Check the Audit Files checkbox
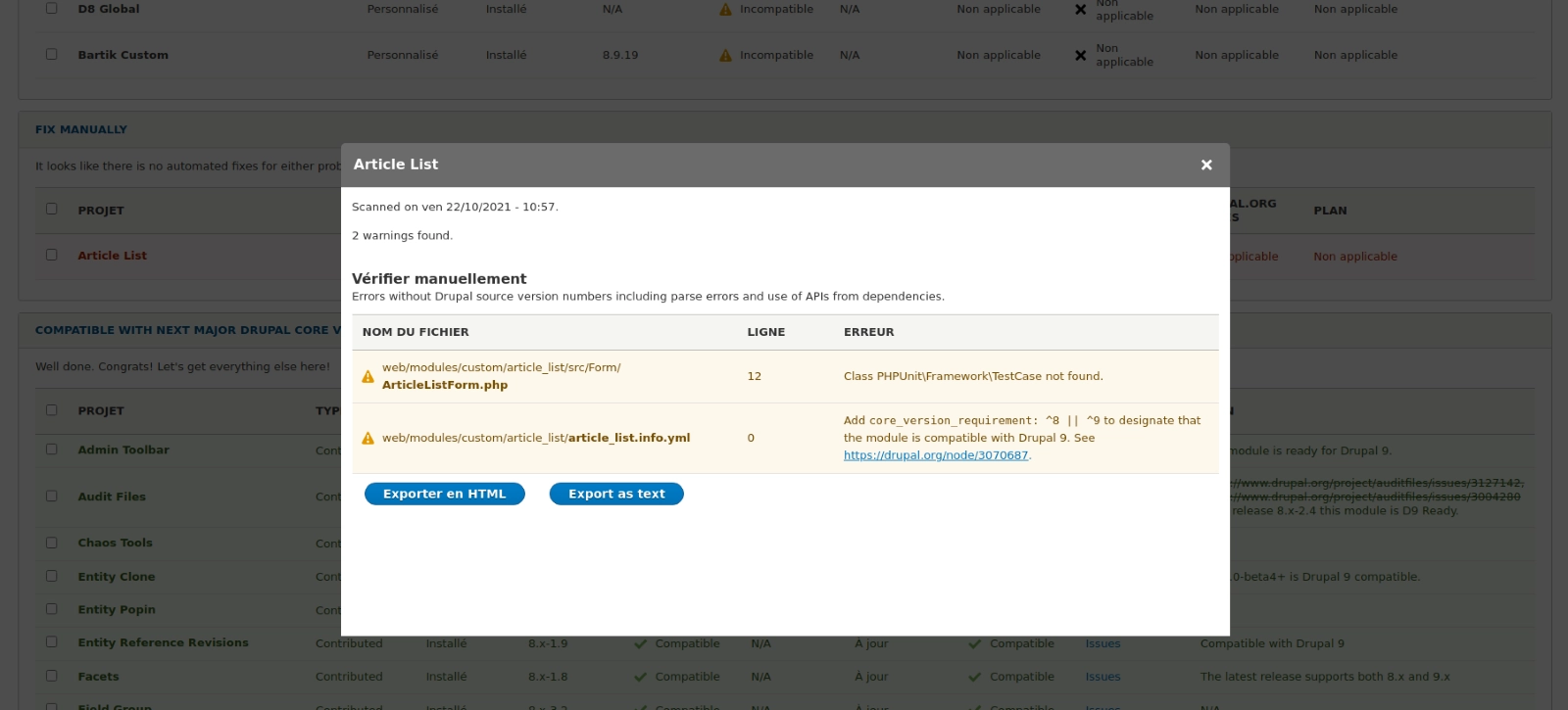 52,496
